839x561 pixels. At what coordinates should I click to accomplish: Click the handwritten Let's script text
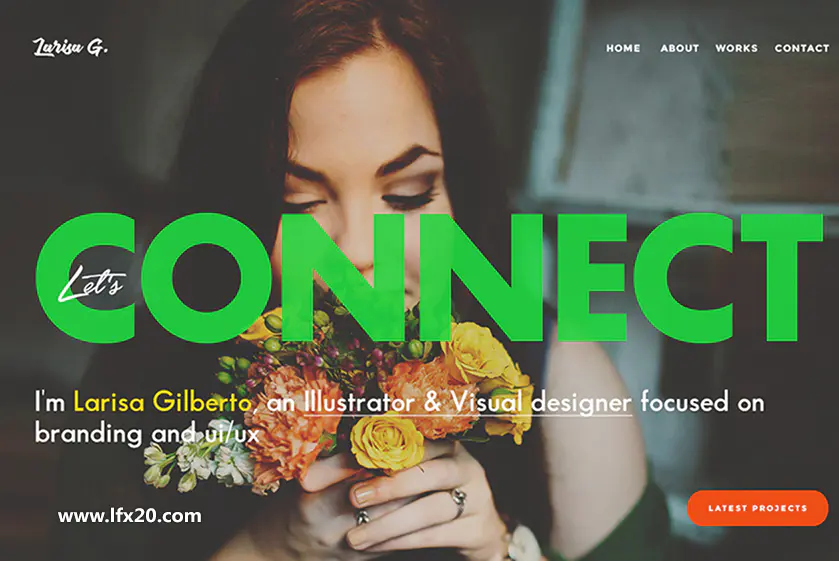(x=92, y=283)
